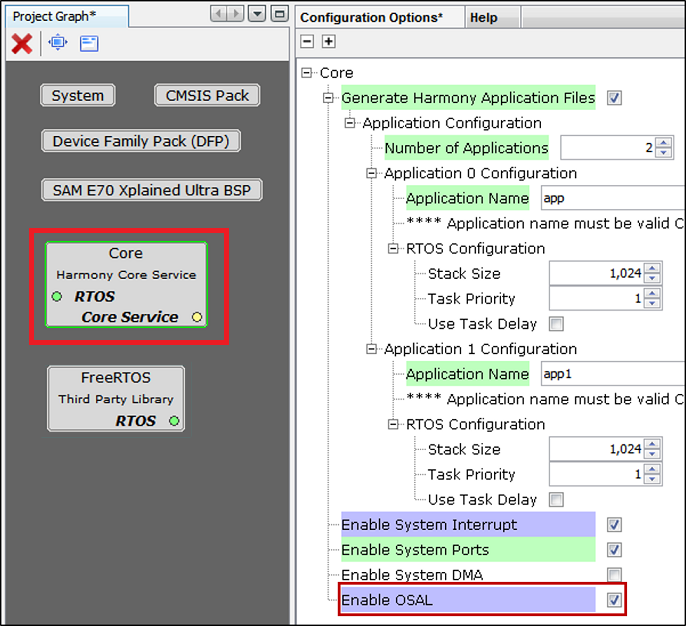
Task: Click the green FreeRTOS RTOS connector dot
Action: (x=174, y=421)
